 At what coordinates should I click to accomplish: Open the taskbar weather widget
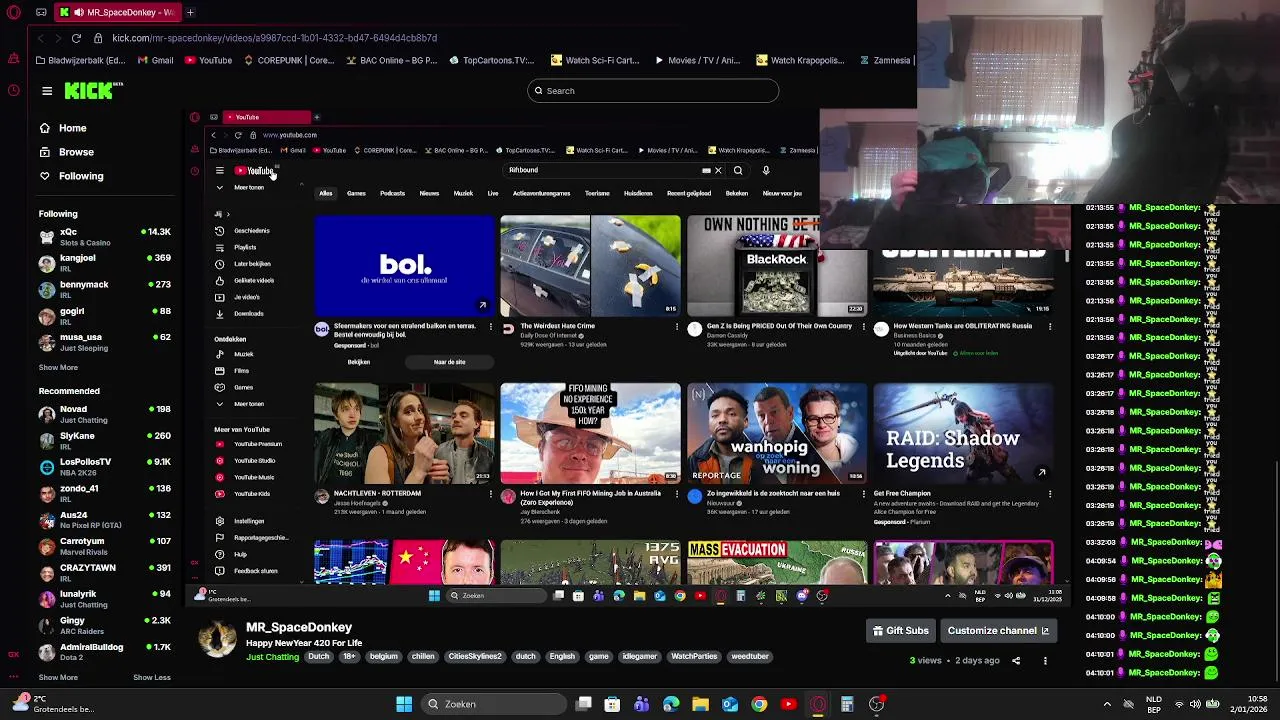[x=55, y=704]
